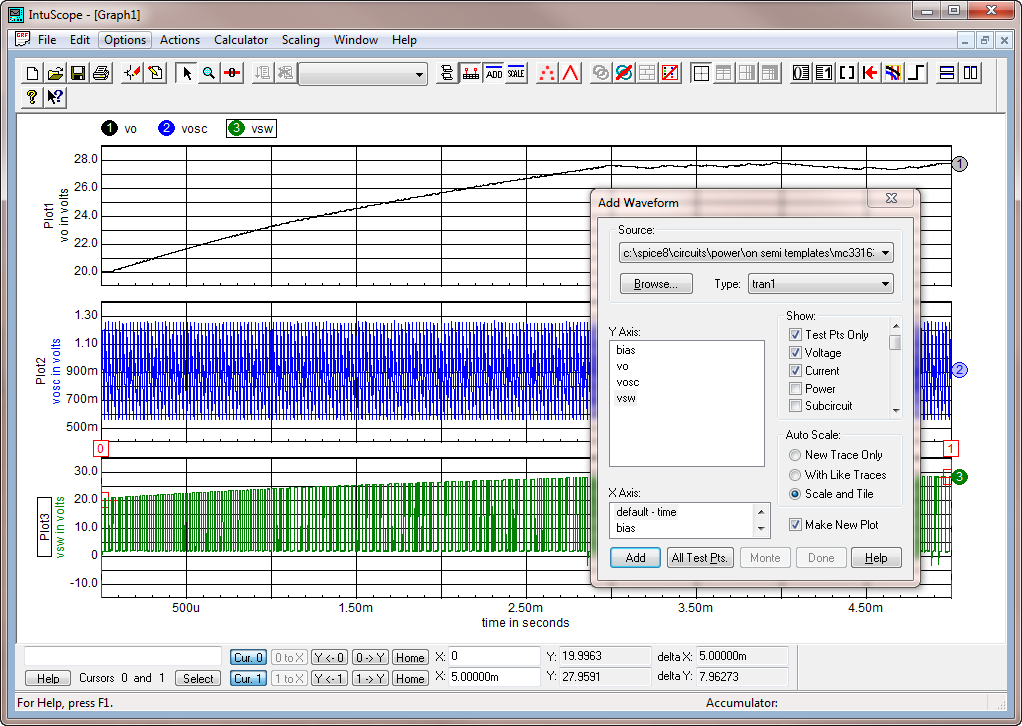Open the toolbar waveform combo box
This screenshot has height=726, width=1022.
[x=419, y=74]
